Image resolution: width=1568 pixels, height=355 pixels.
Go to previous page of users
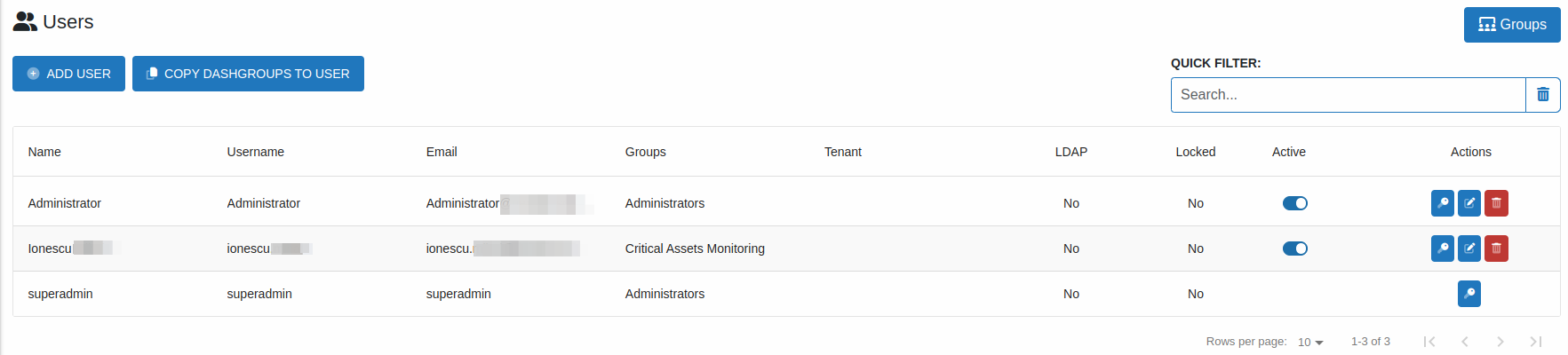click(x=1465, y=342)
